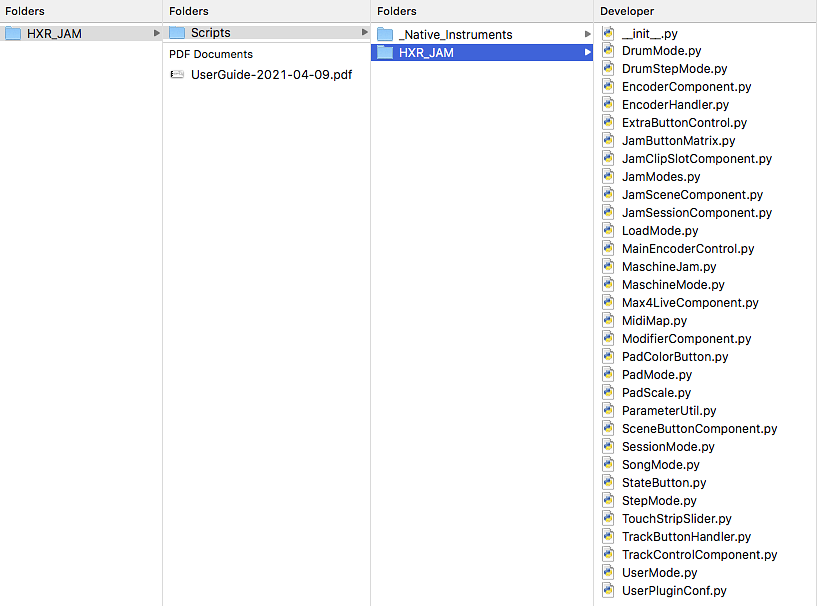The width and height of the screenshot is (818, 606).
Task: Select the TrackButtonHandler.py file name
Action: click(x=687, y=537)
